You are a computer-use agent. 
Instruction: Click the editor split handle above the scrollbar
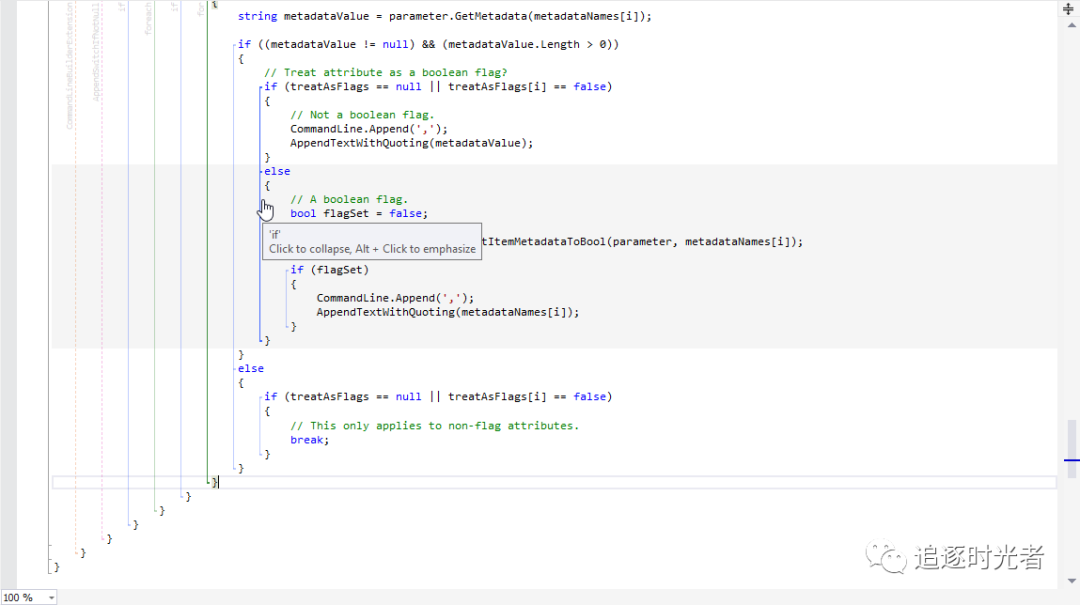(x=1068, y=9)
